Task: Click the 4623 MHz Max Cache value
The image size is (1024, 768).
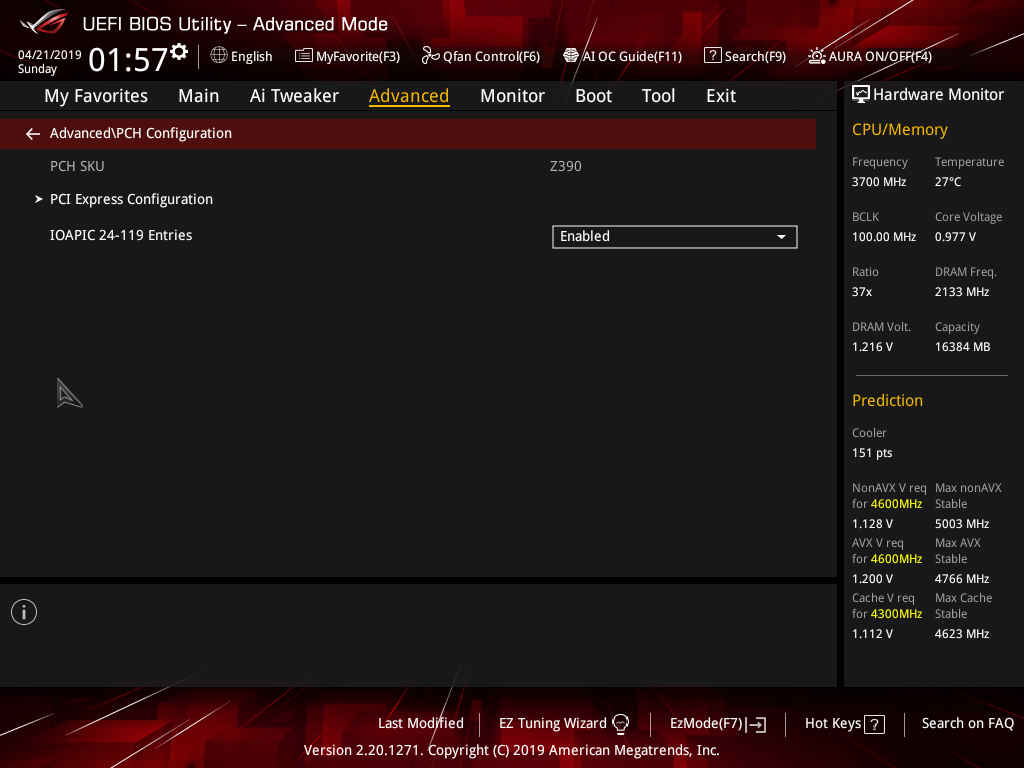Action: [x=961, y=633]
